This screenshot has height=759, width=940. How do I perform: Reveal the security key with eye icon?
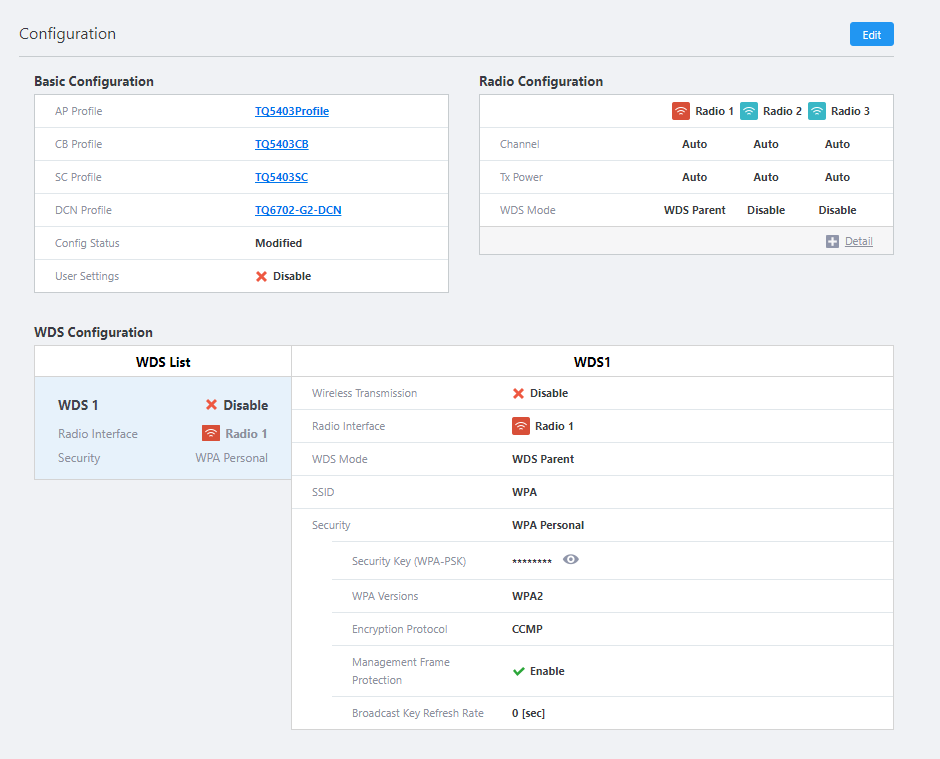pyautogui.click(x=571, y=560)
